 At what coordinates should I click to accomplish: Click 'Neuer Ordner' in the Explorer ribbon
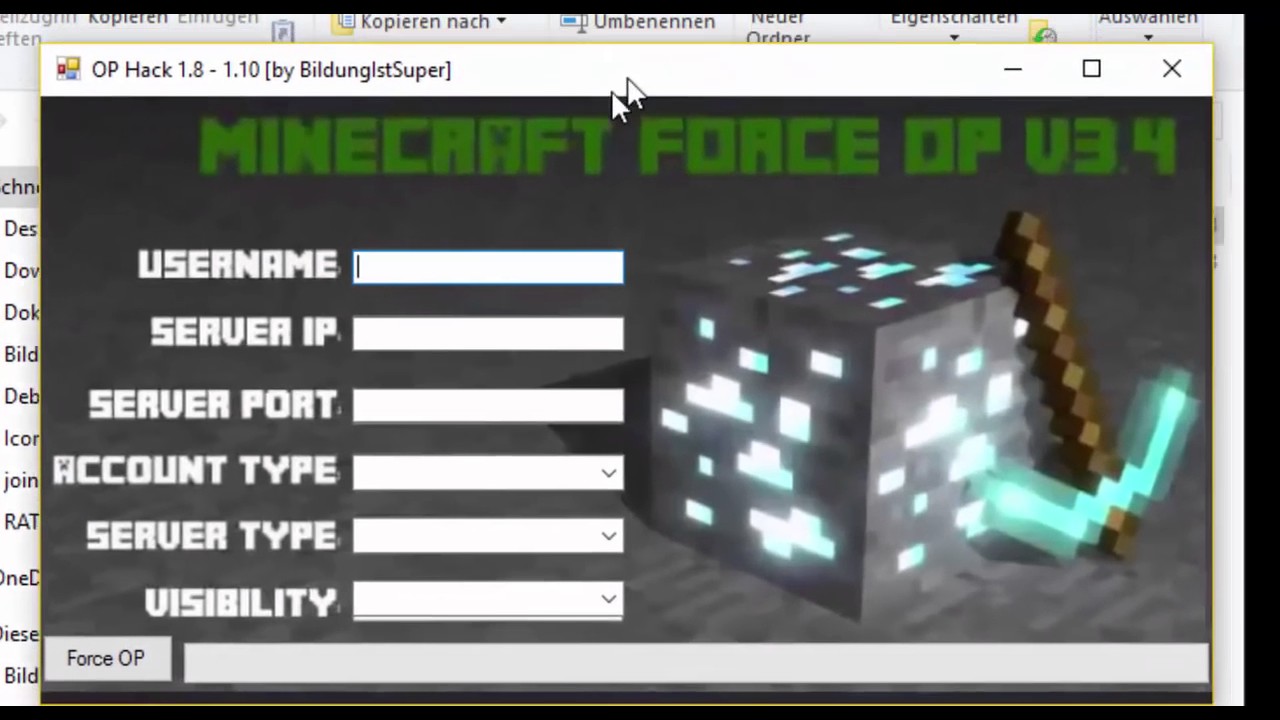778,27
